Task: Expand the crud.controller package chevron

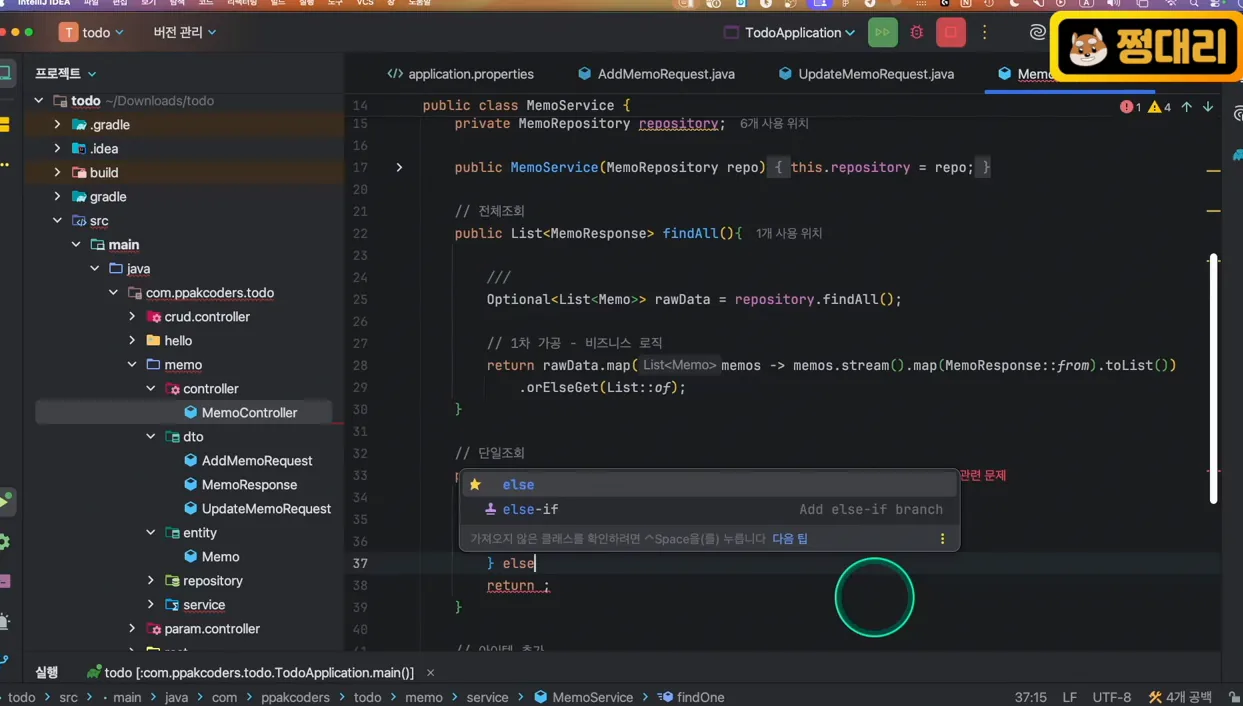Action: (x=132, y=317)
